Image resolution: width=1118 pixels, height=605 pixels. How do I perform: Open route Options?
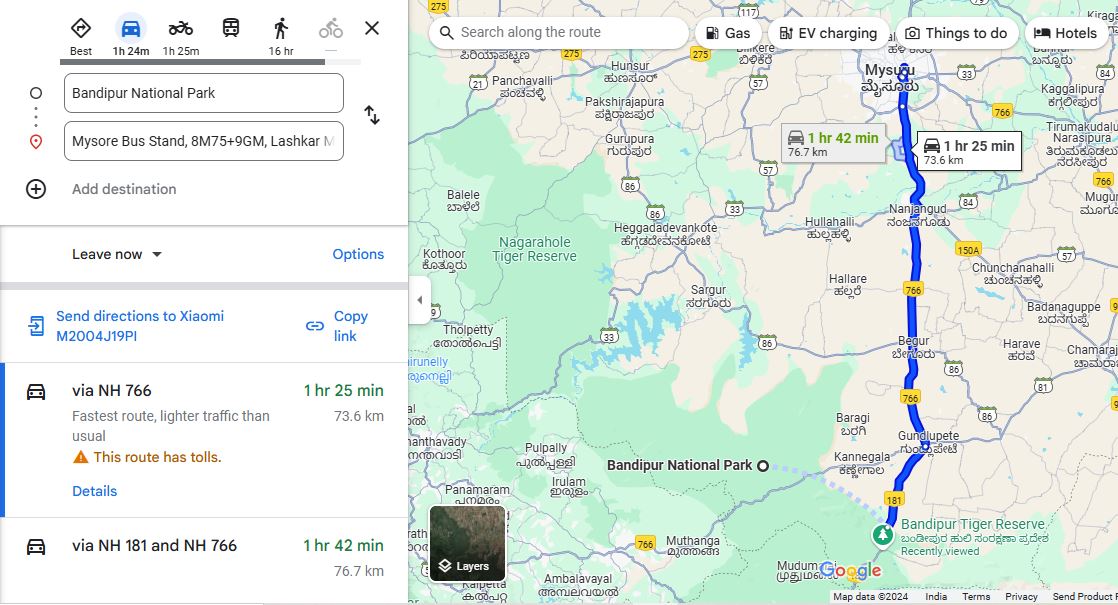[358, 254]
